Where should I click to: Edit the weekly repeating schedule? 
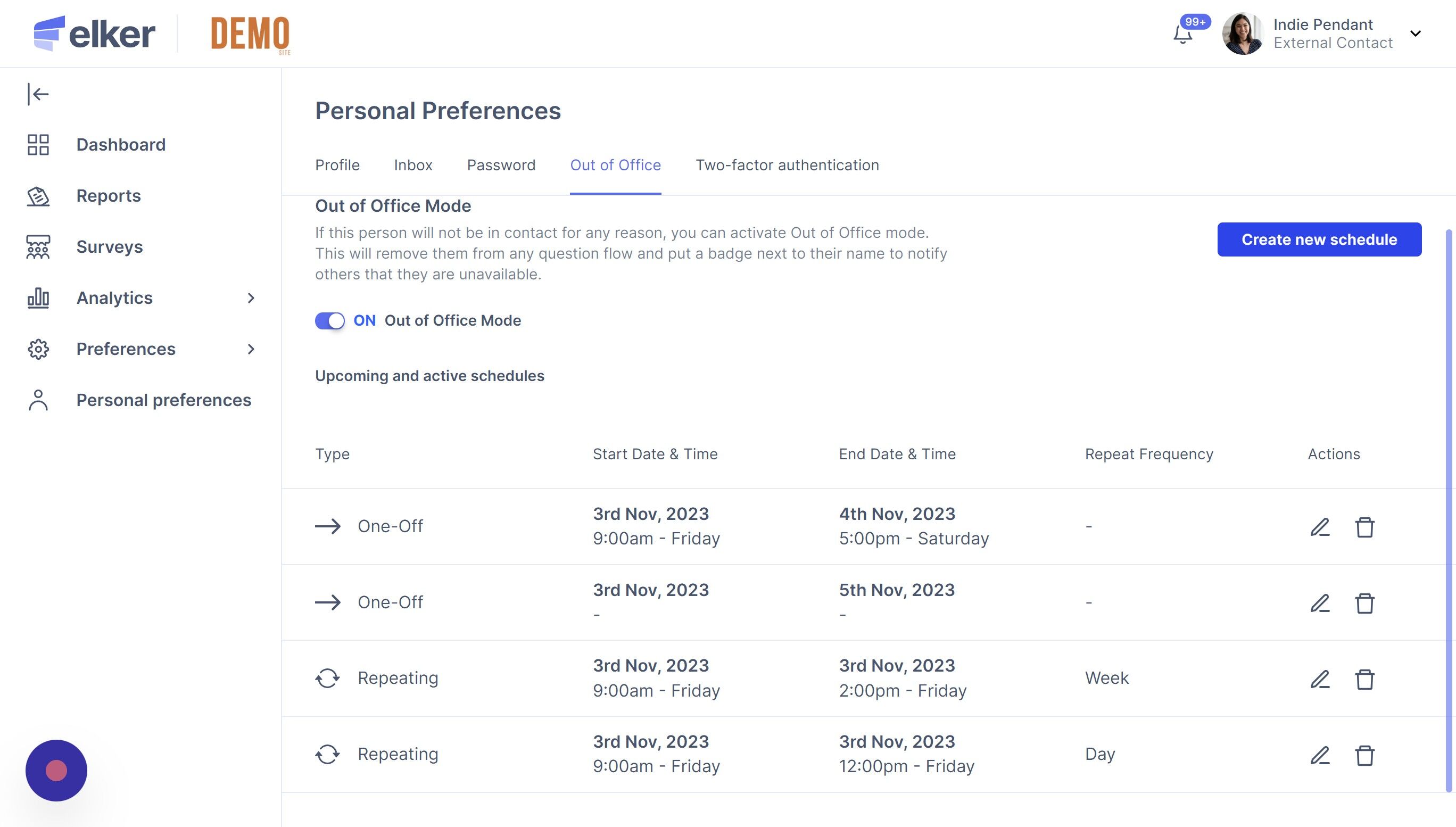pos(1320,679)
